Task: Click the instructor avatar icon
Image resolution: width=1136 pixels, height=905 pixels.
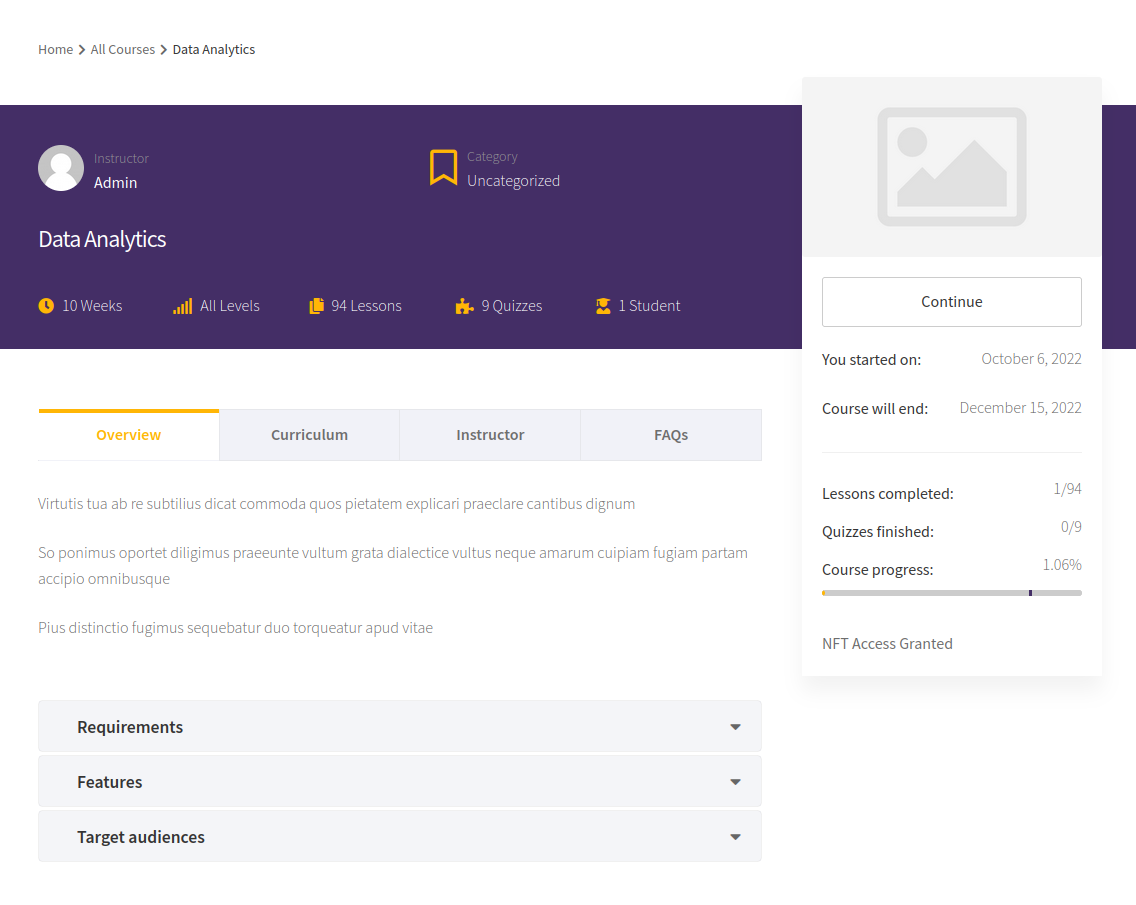Action: (x=61, y=168)
